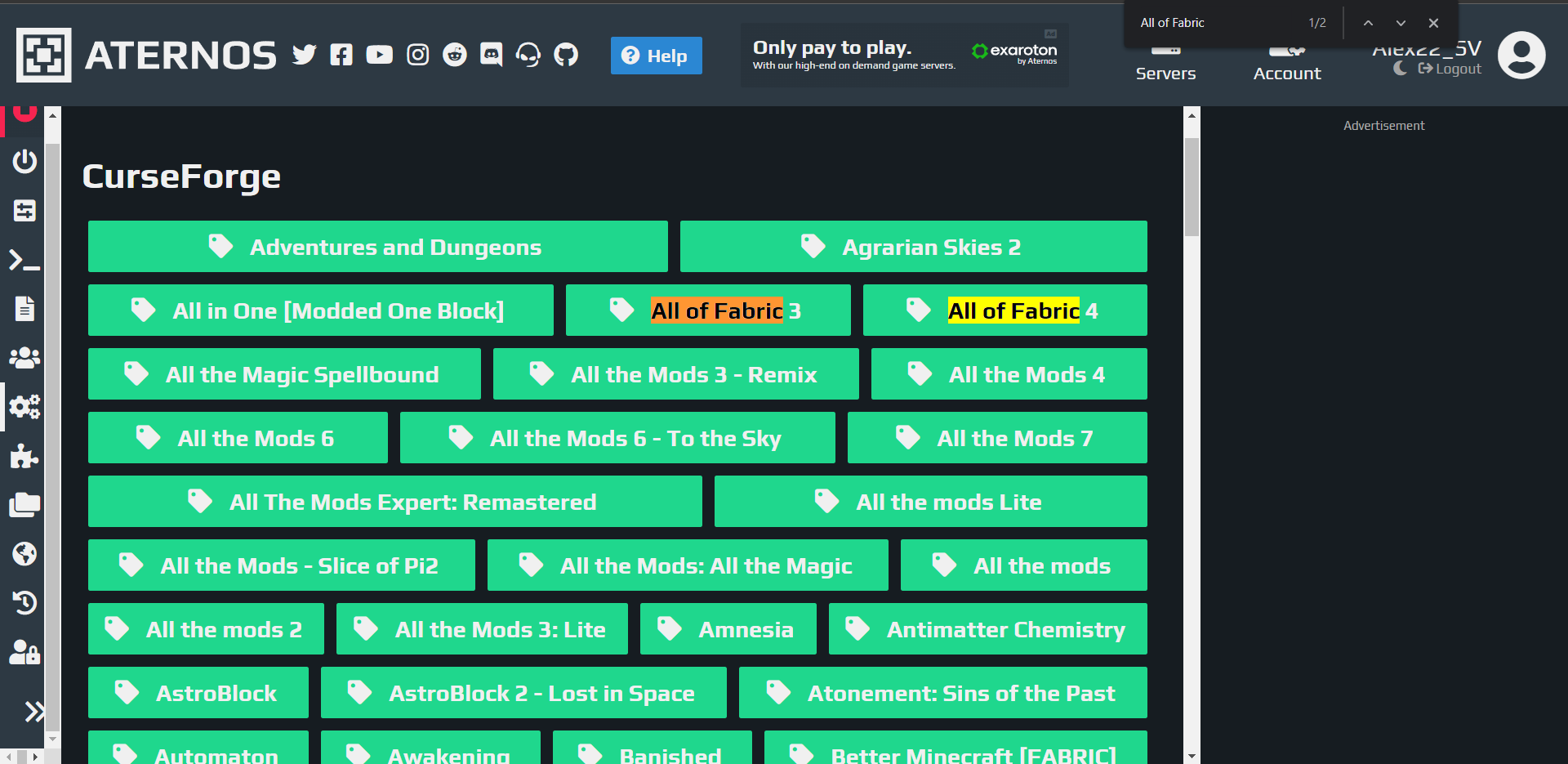Image resolution: width=1568 pixels, height=764 pixels.
Task: Select the All the Mods 4 modpack
Action: 1009,373
